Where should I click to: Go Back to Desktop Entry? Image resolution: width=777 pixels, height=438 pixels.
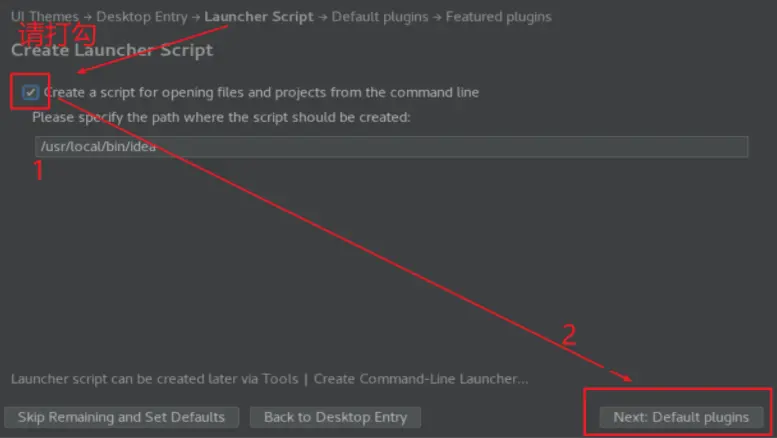click(335, 417)
